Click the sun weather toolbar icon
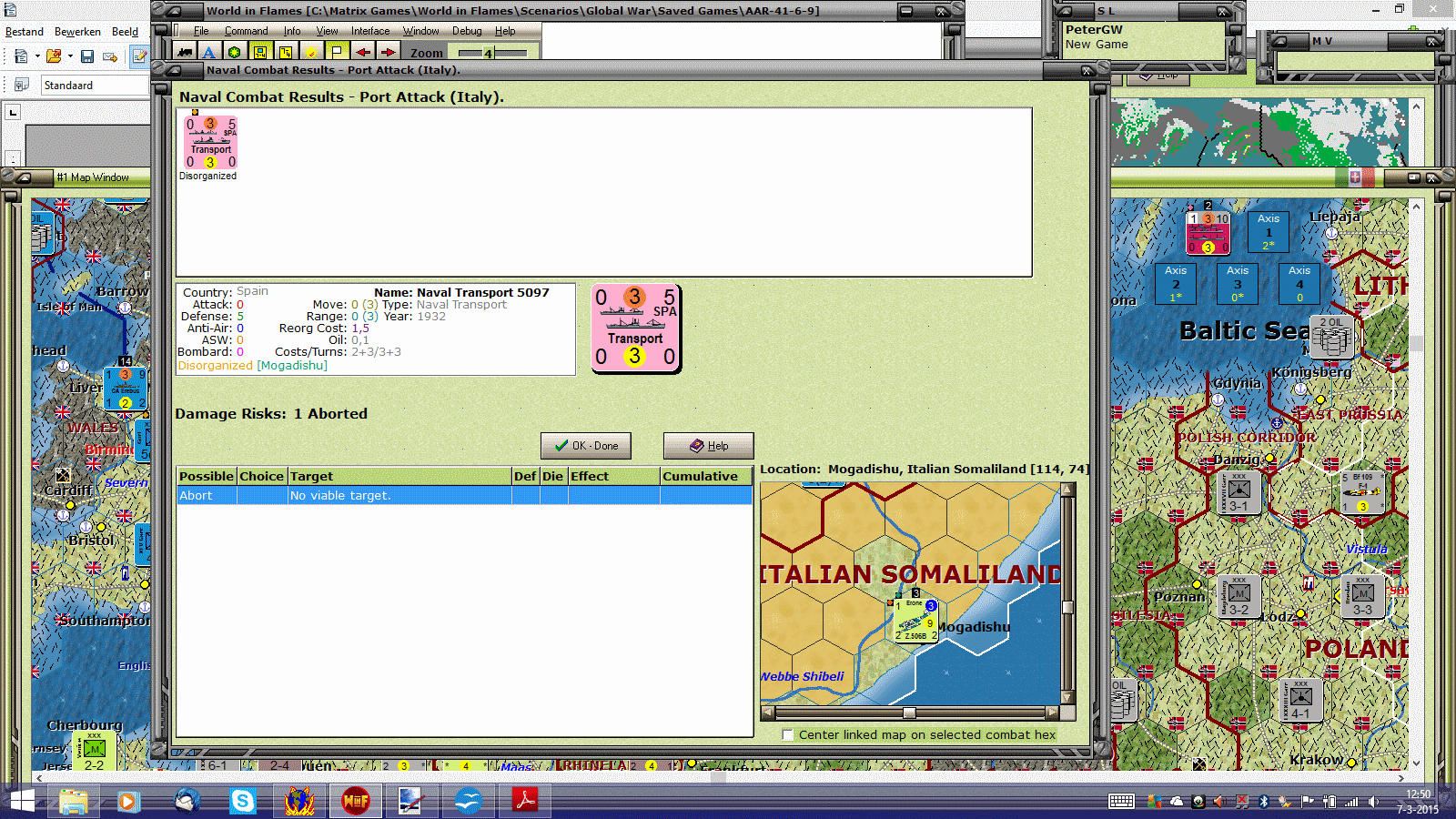1456x819 pixels. coord(311,53)
